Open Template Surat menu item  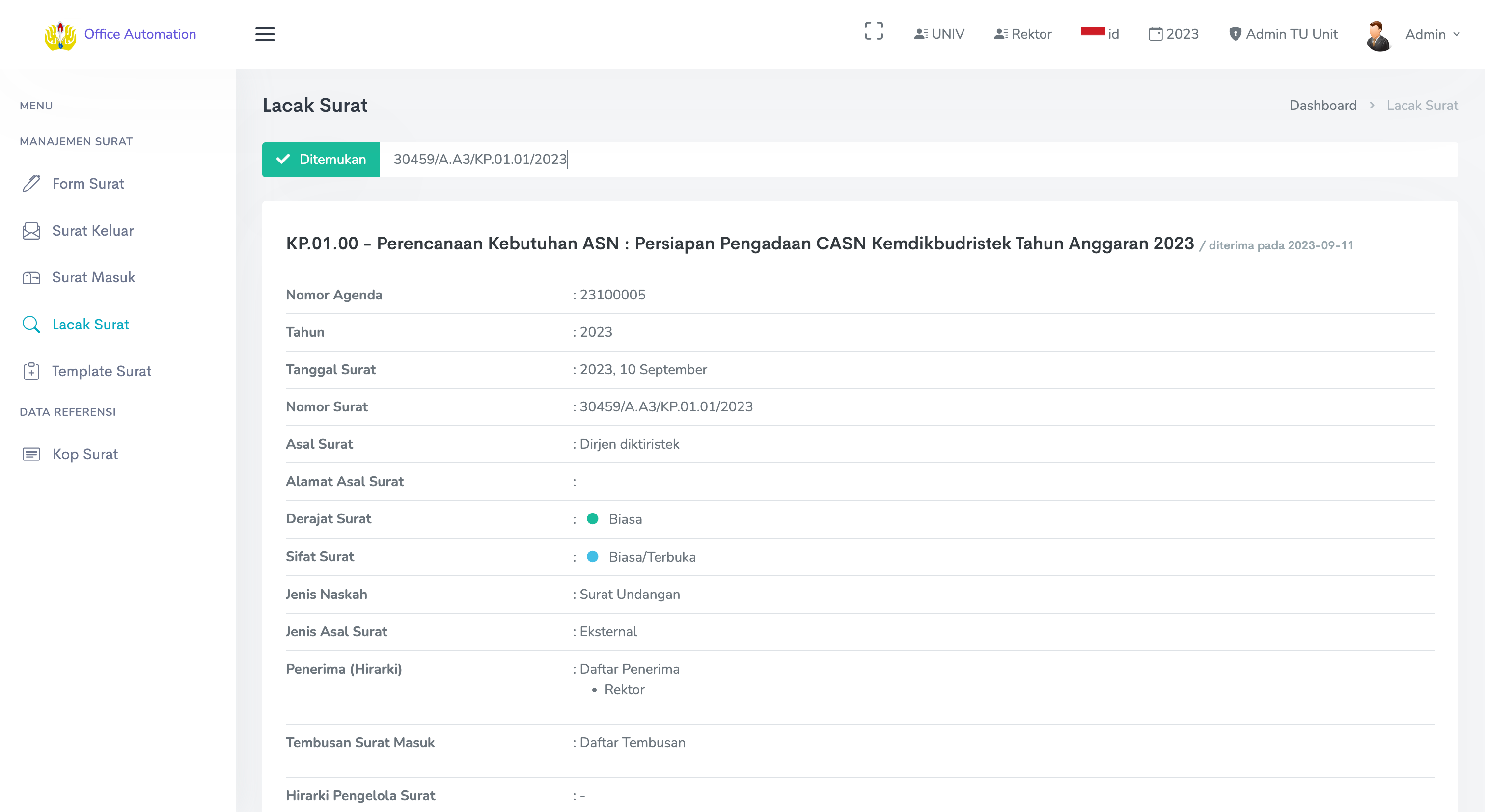pos(102,371)
